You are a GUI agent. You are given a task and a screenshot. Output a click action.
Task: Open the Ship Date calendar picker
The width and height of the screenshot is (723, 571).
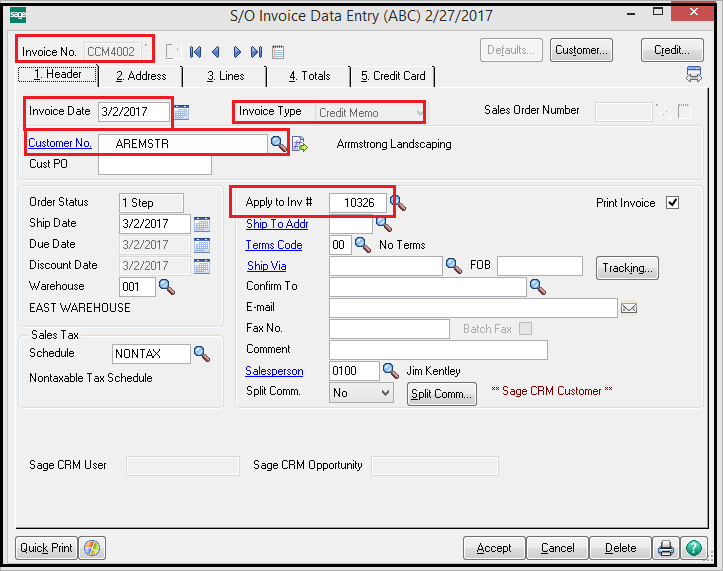(202, 224)
